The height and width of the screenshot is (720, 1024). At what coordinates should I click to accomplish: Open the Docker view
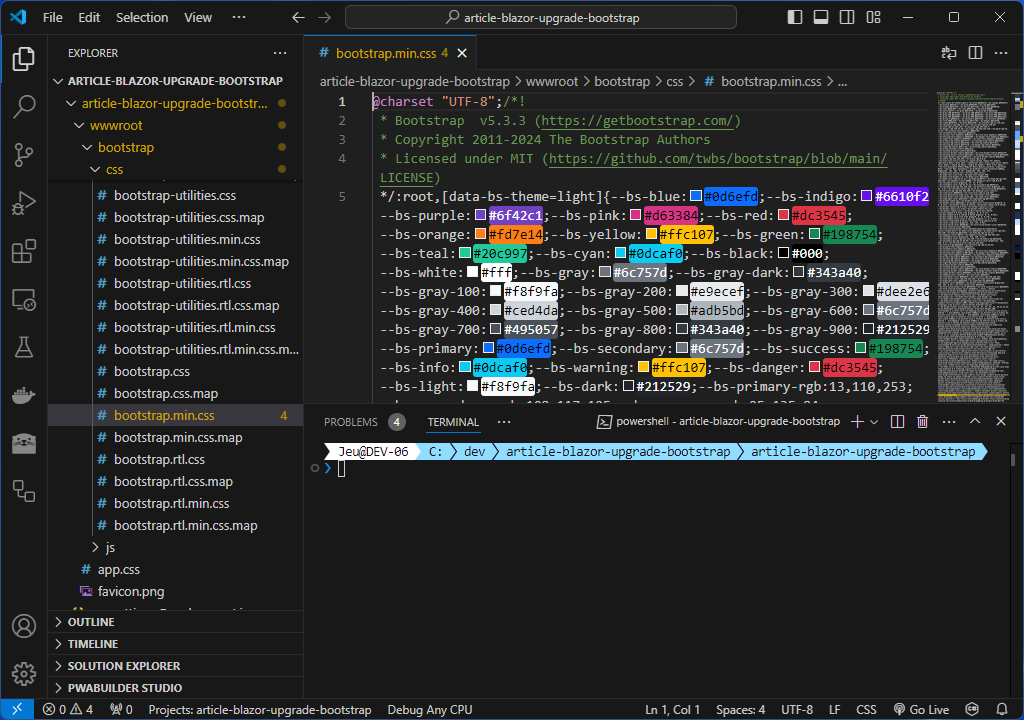tap(24, 396)
